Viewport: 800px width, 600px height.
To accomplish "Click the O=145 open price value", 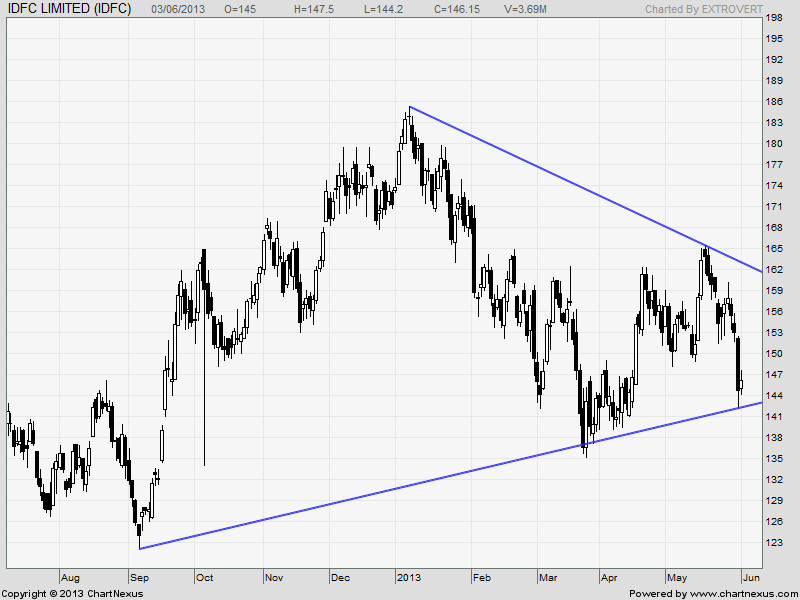I will tap(242, 8).
